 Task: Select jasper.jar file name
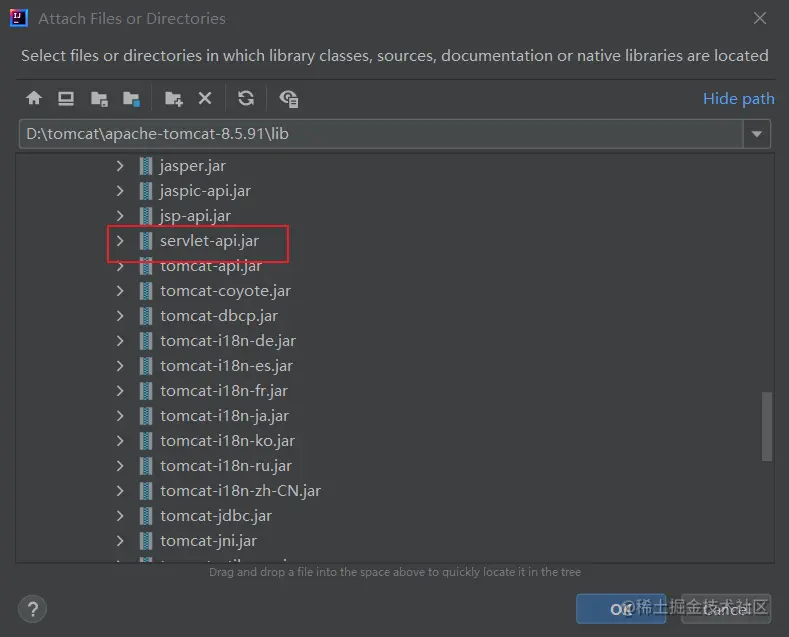pyautogui.click(x=193, y=166)
